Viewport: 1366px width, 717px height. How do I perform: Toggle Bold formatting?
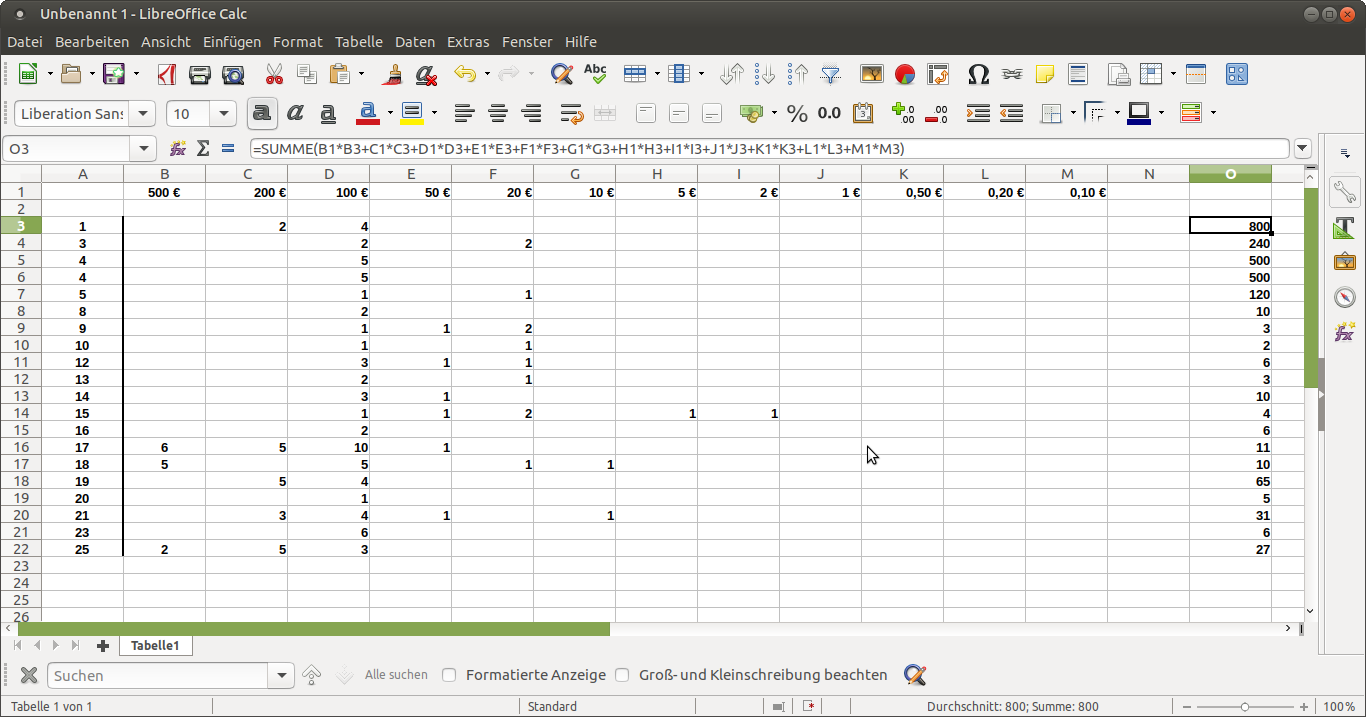(262, 113)
